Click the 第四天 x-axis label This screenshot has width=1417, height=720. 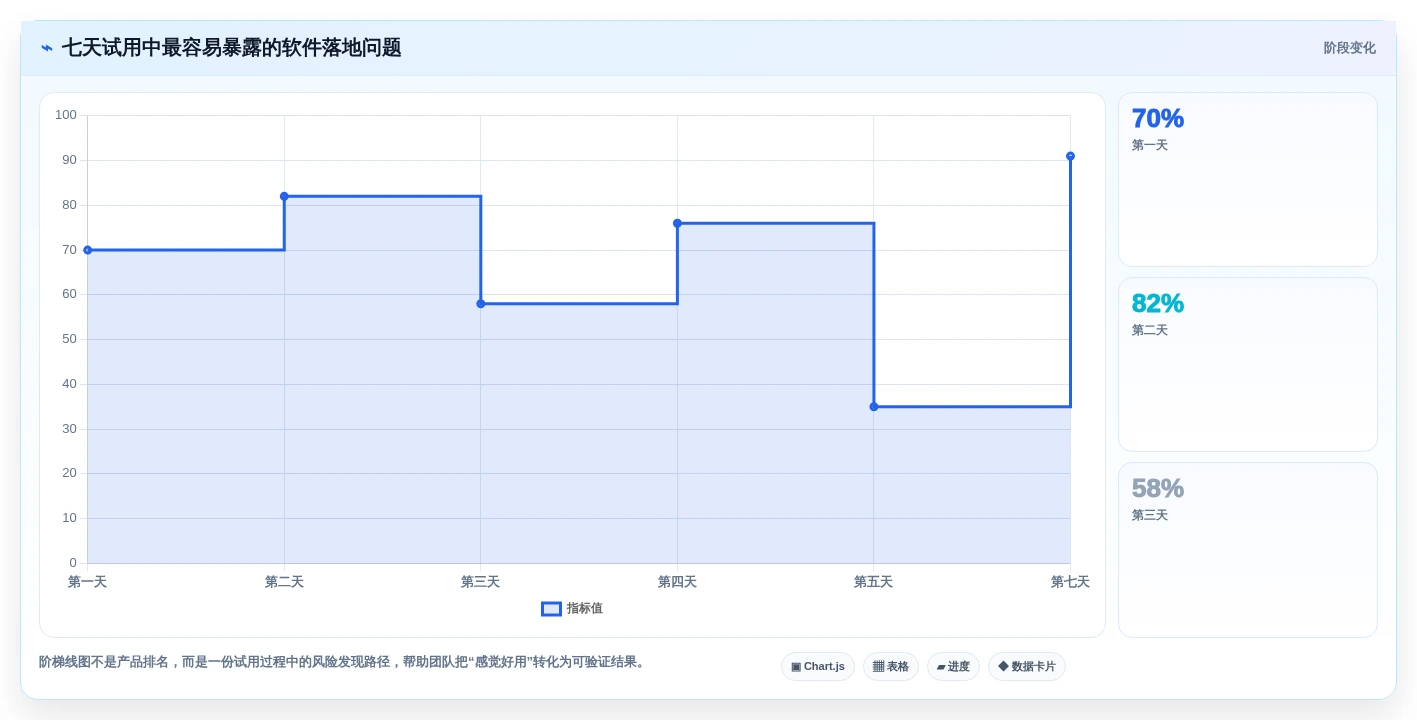click(x=677, y=582)
